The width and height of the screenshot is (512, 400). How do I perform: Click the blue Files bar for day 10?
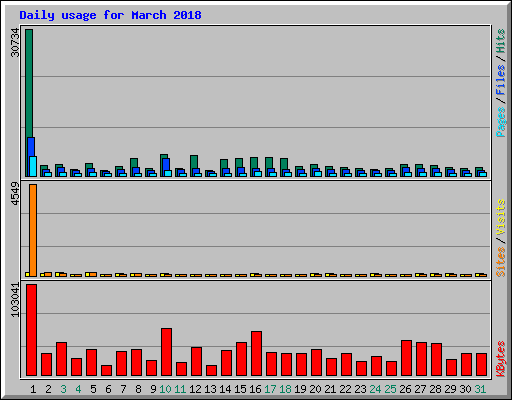coord(166,165)
